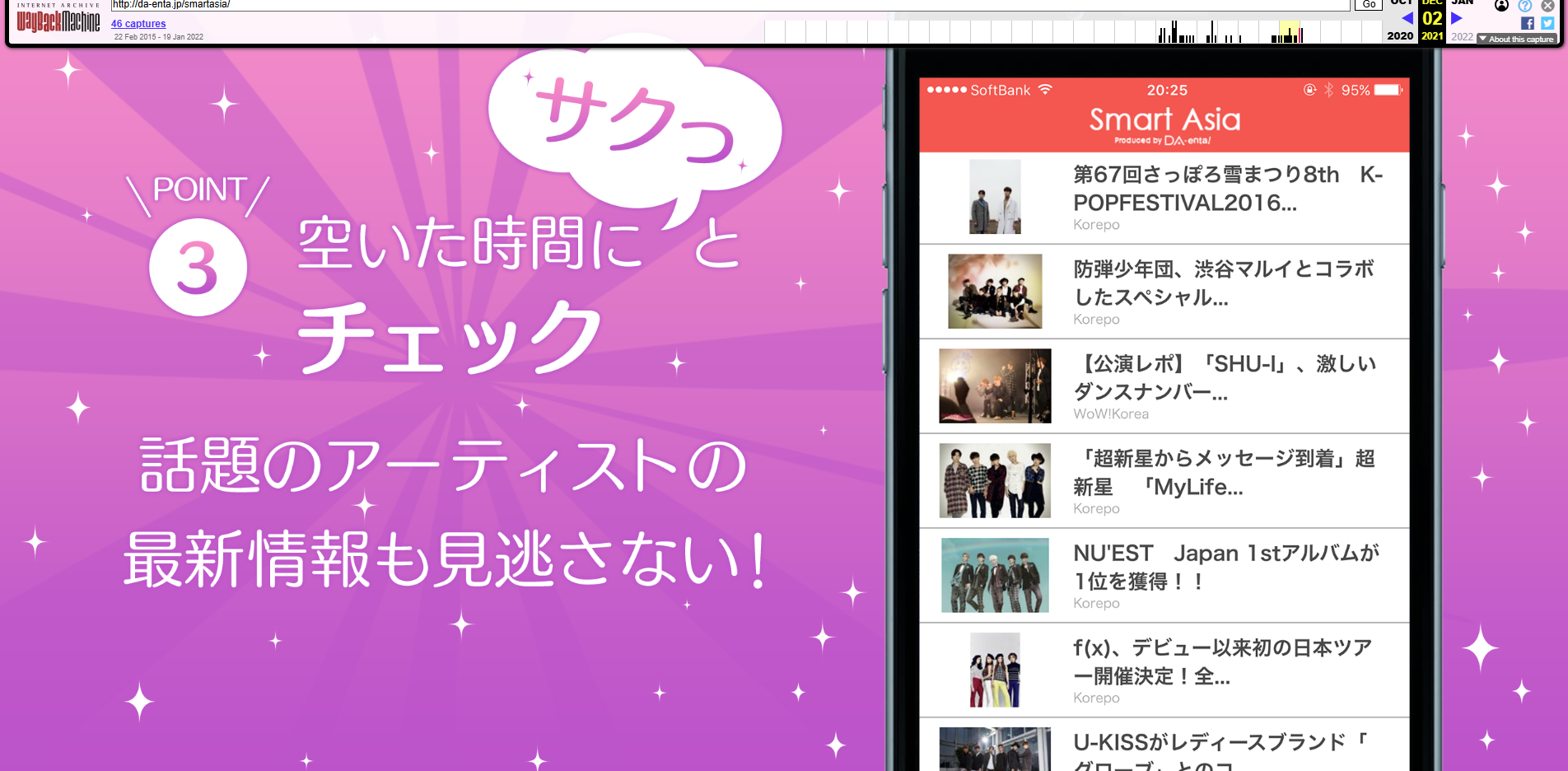Viewport: 1568px width, 771px height.
Task: Select the 2020 year label
Action: pos(1400,36)
